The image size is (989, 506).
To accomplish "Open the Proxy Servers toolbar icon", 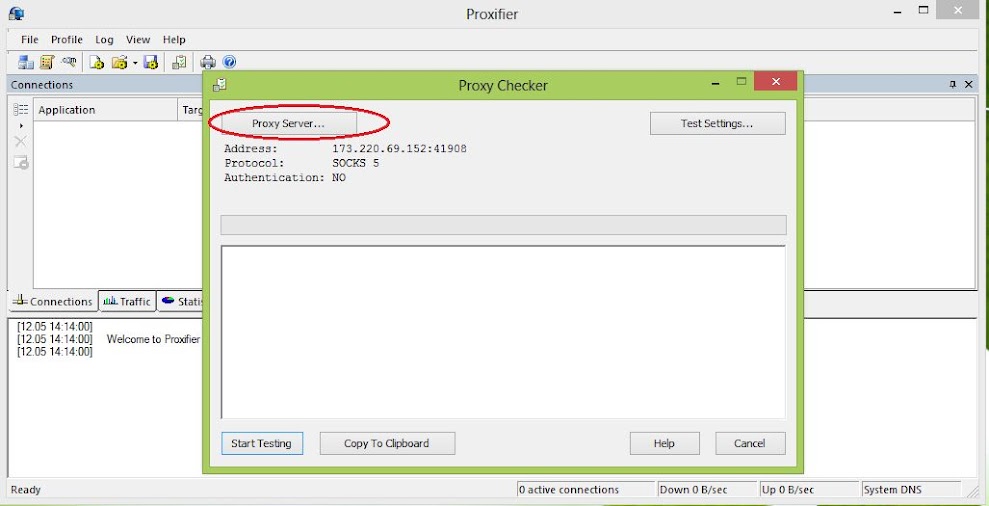I will pyautogui.click(x=26, y=62).
